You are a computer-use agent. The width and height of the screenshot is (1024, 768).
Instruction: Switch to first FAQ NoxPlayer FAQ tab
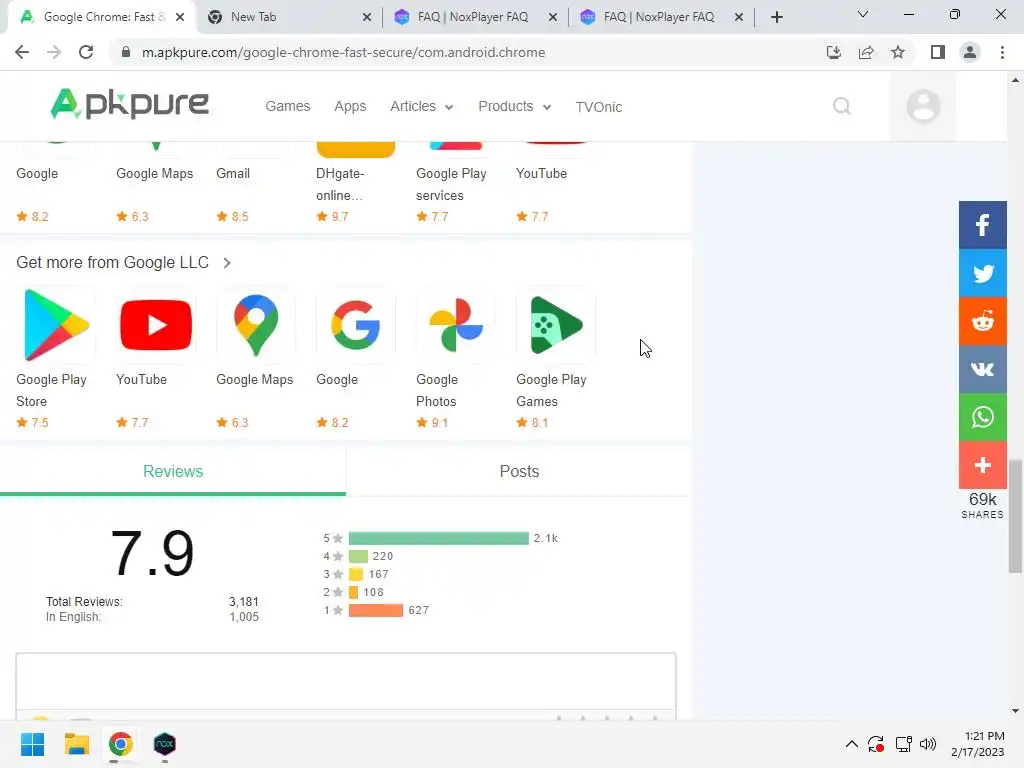point(475,17)
